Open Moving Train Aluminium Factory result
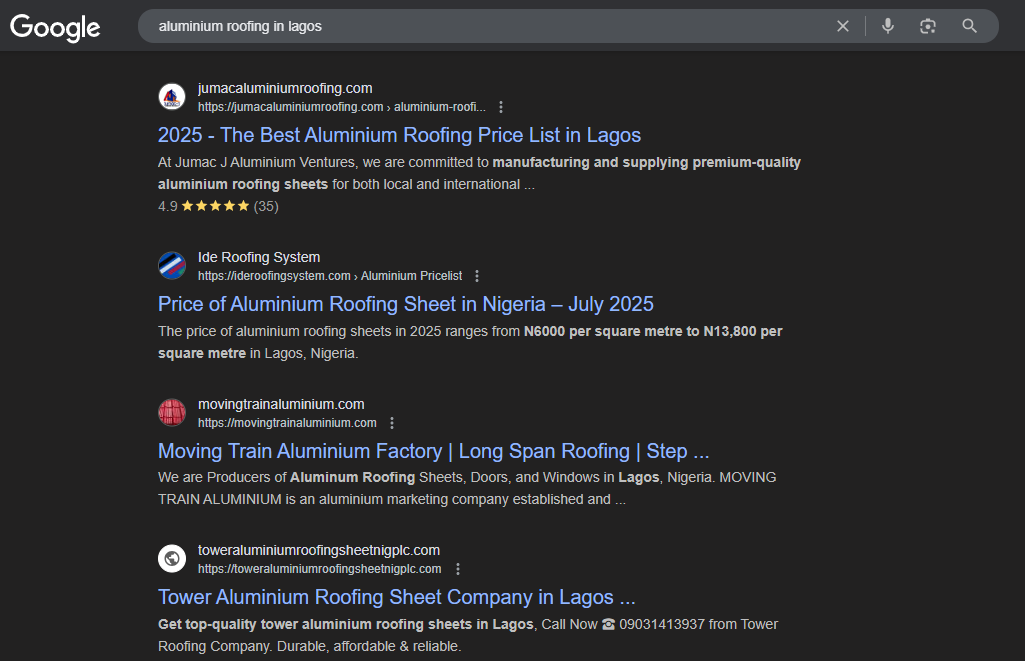The height and width of the screenshot is (661, 1025). point(433,451)
